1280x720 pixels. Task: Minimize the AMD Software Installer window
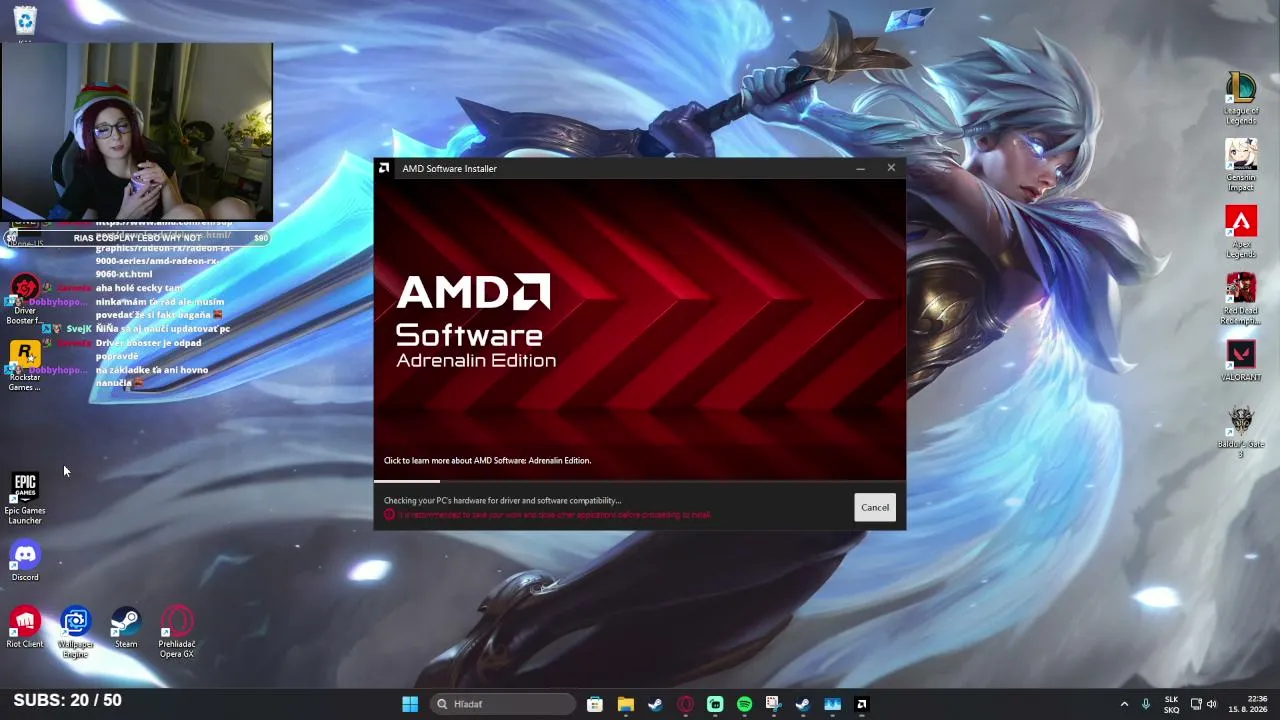(860, 168)
